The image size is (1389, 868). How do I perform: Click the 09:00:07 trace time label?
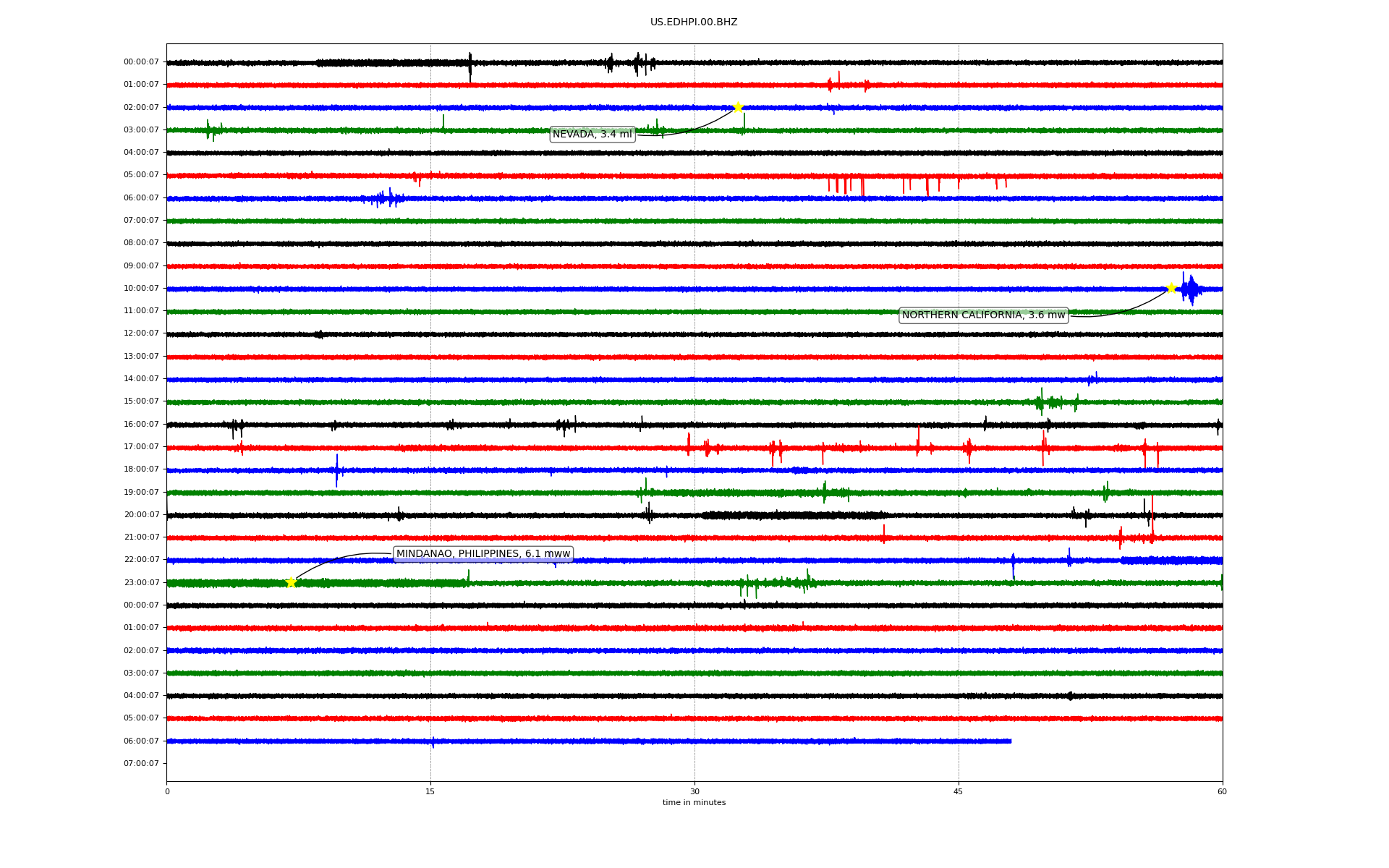[141, 265]
